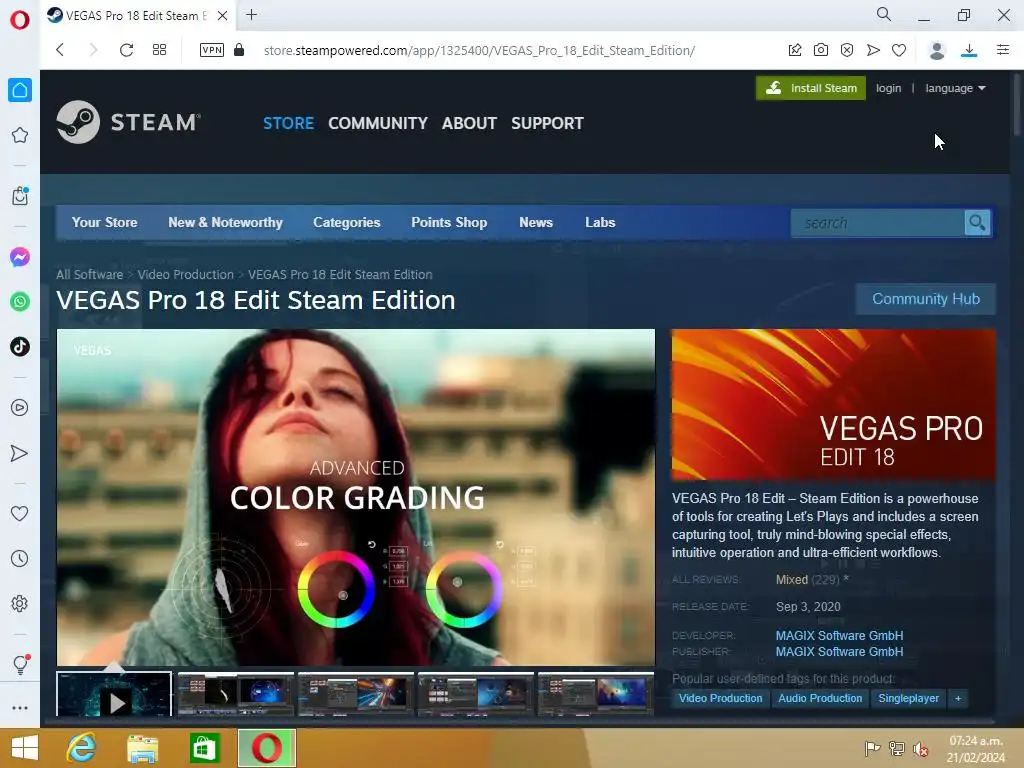Open the downloads icon in toolbar
This screenshot has height=768, width=1024.
click(x=969, y=50)
